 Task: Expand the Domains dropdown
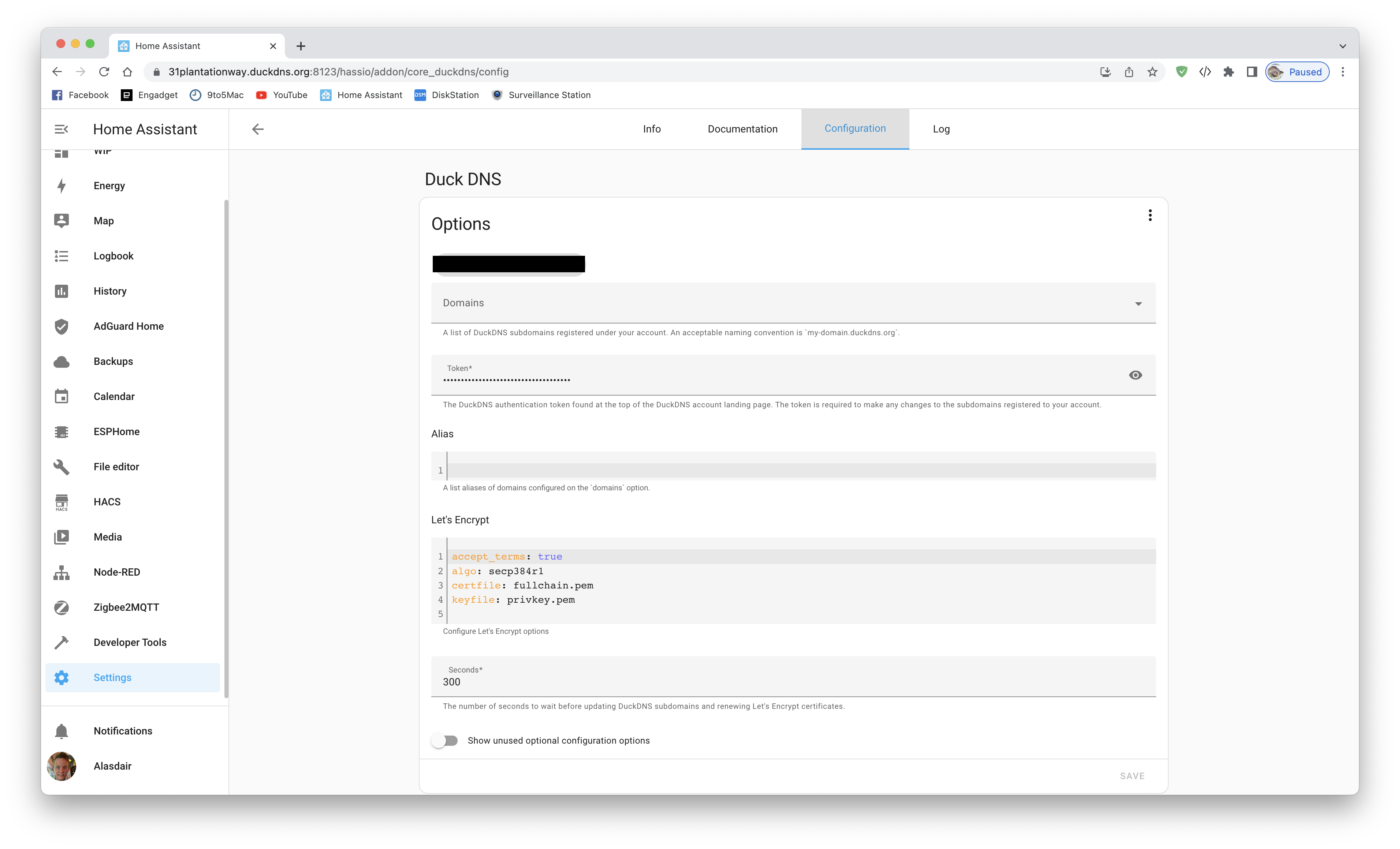click(x=1138, y=303)
